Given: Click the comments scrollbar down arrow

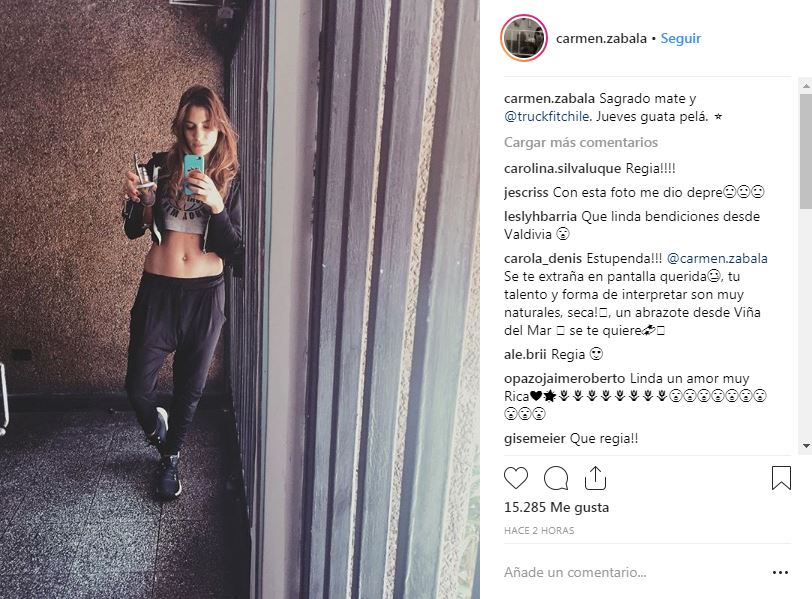Looking at the screenshot, I should (806, 445).
